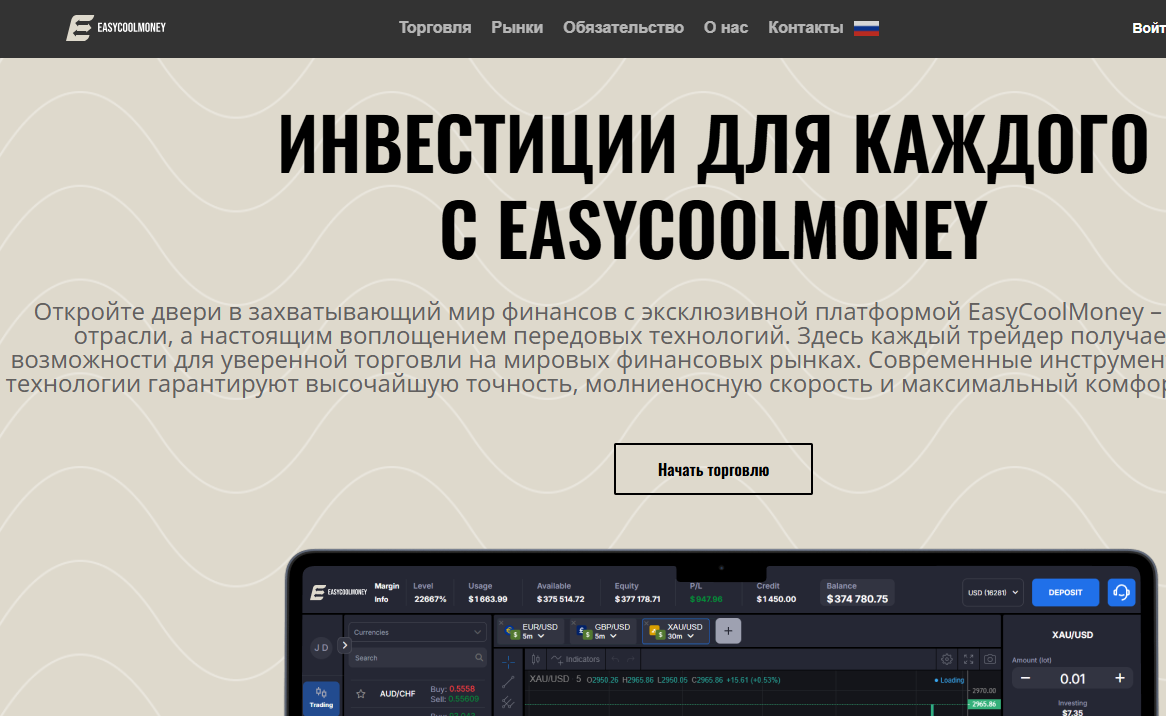Click the Начать торговлю button
Screen dimensions: 1166x716
click(713, 469)
